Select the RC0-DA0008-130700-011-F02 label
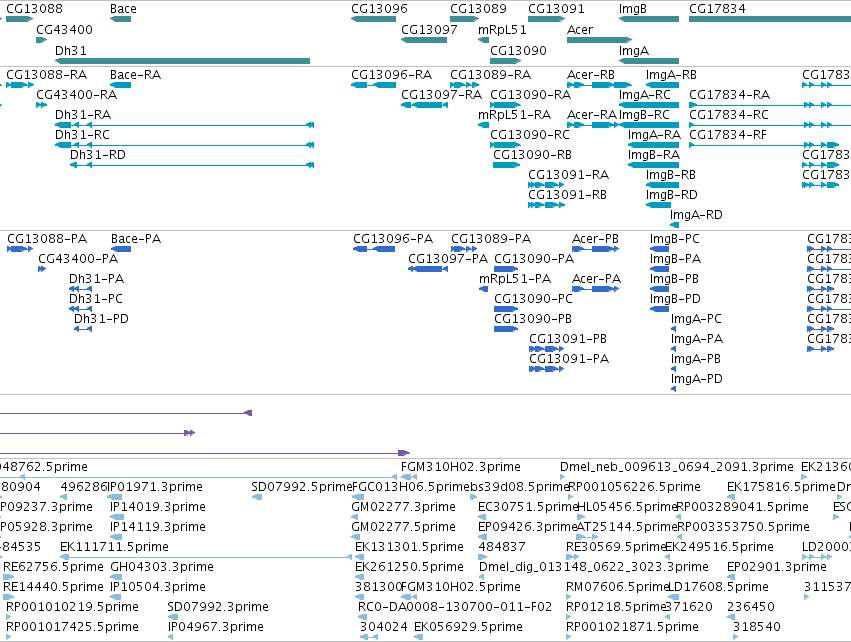Image resolution: width=851 pixels, height=642 pixels. (x=455, y=607)
